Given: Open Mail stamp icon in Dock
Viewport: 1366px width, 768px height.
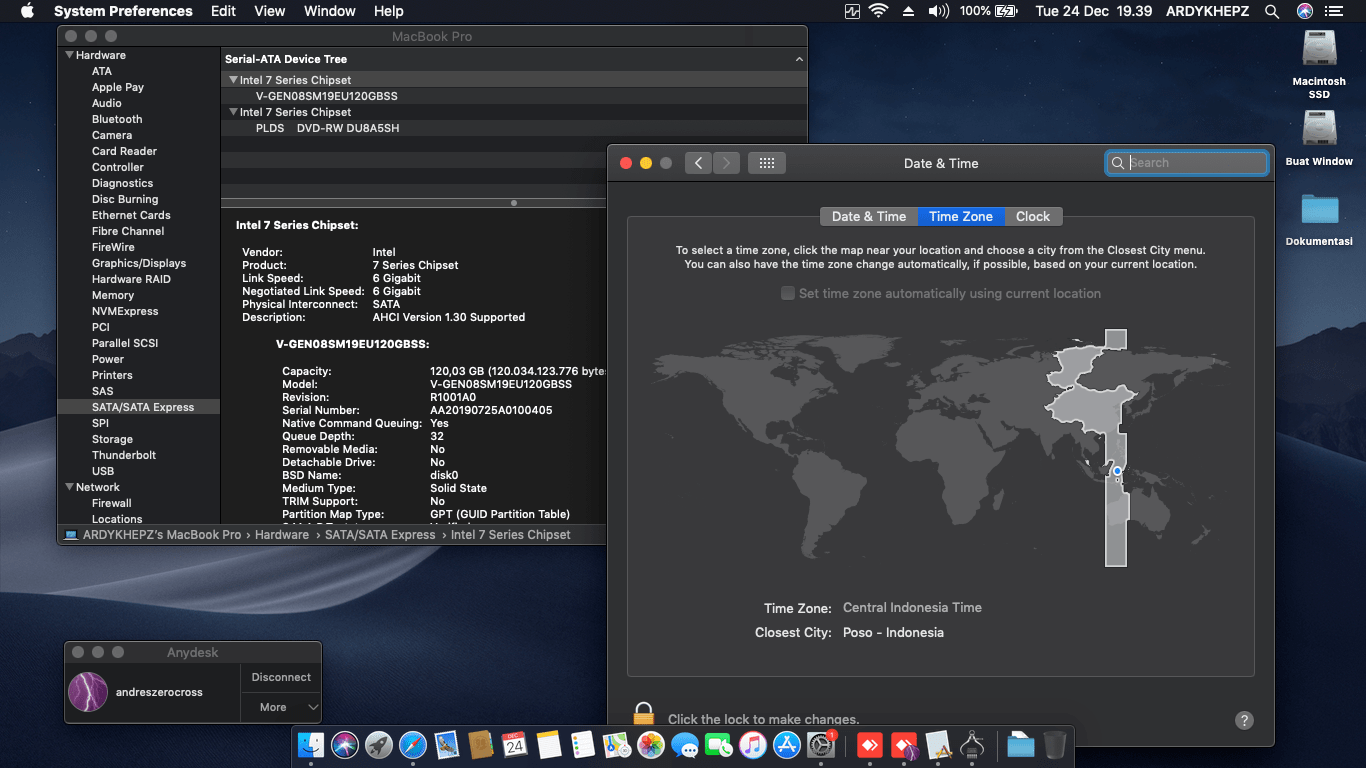Looking at the screenshot, I should [x=447, y=745].
